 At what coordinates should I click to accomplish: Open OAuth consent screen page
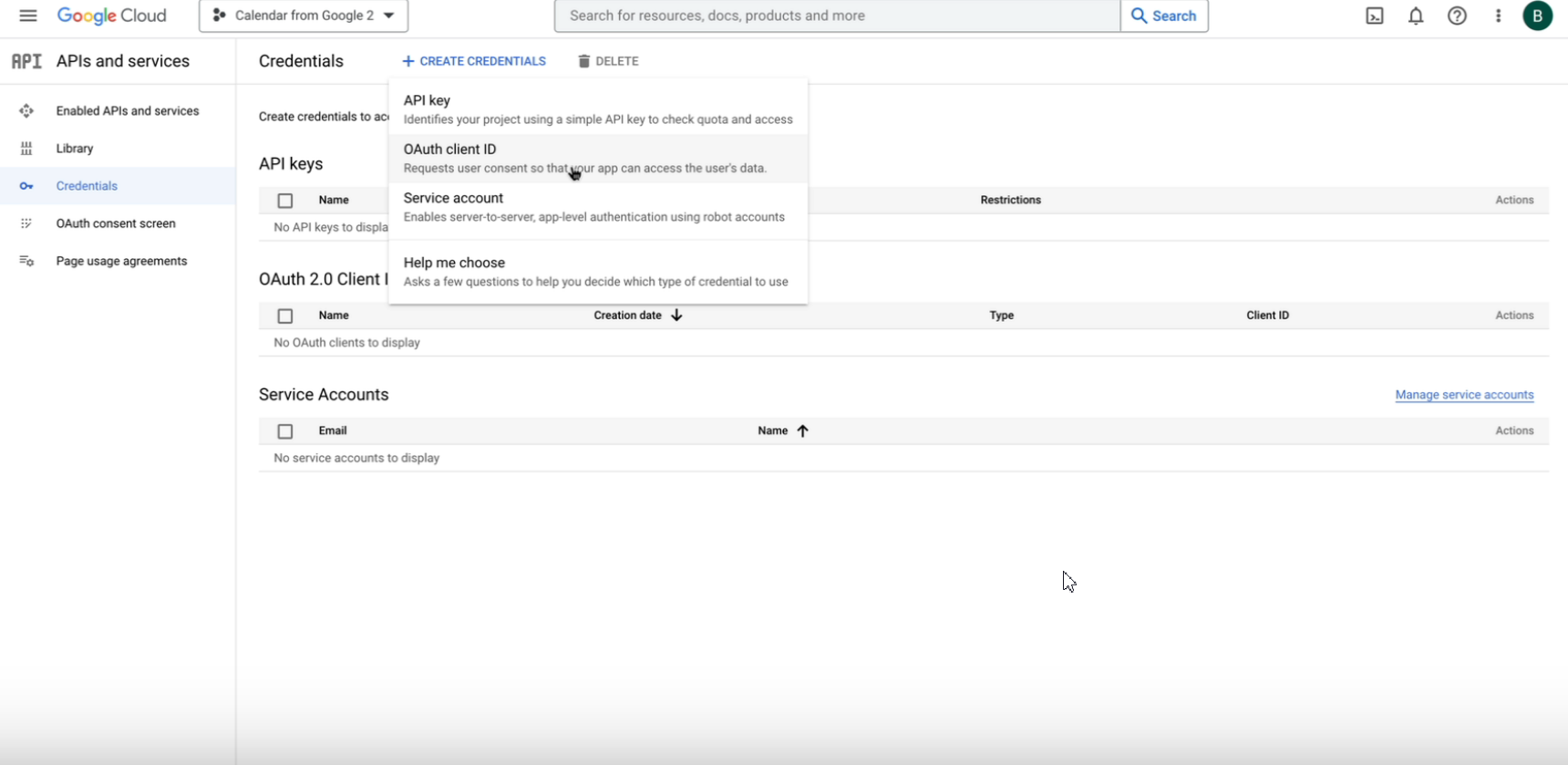coord(118,223)
